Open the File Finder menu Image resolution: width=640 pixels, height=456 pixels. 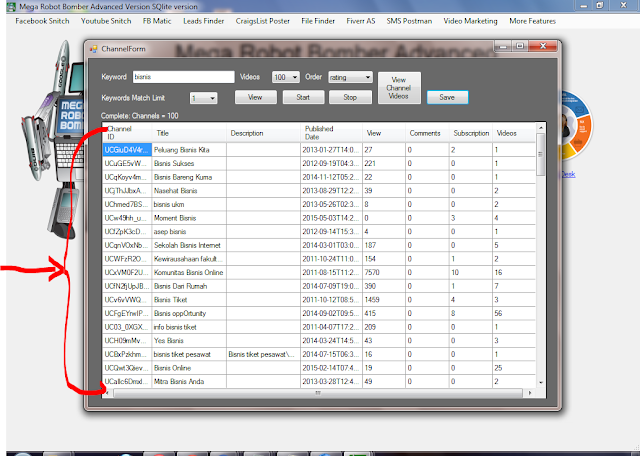[x=318, y=21]
